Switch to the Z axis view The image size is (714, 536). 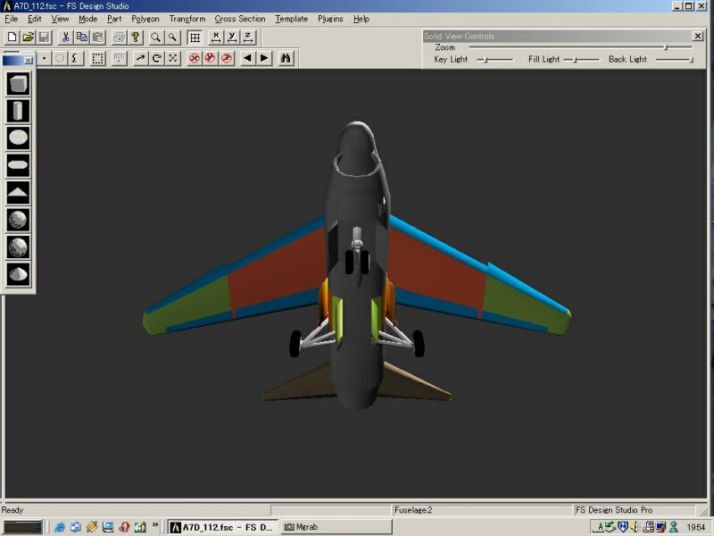coord(248,37)
